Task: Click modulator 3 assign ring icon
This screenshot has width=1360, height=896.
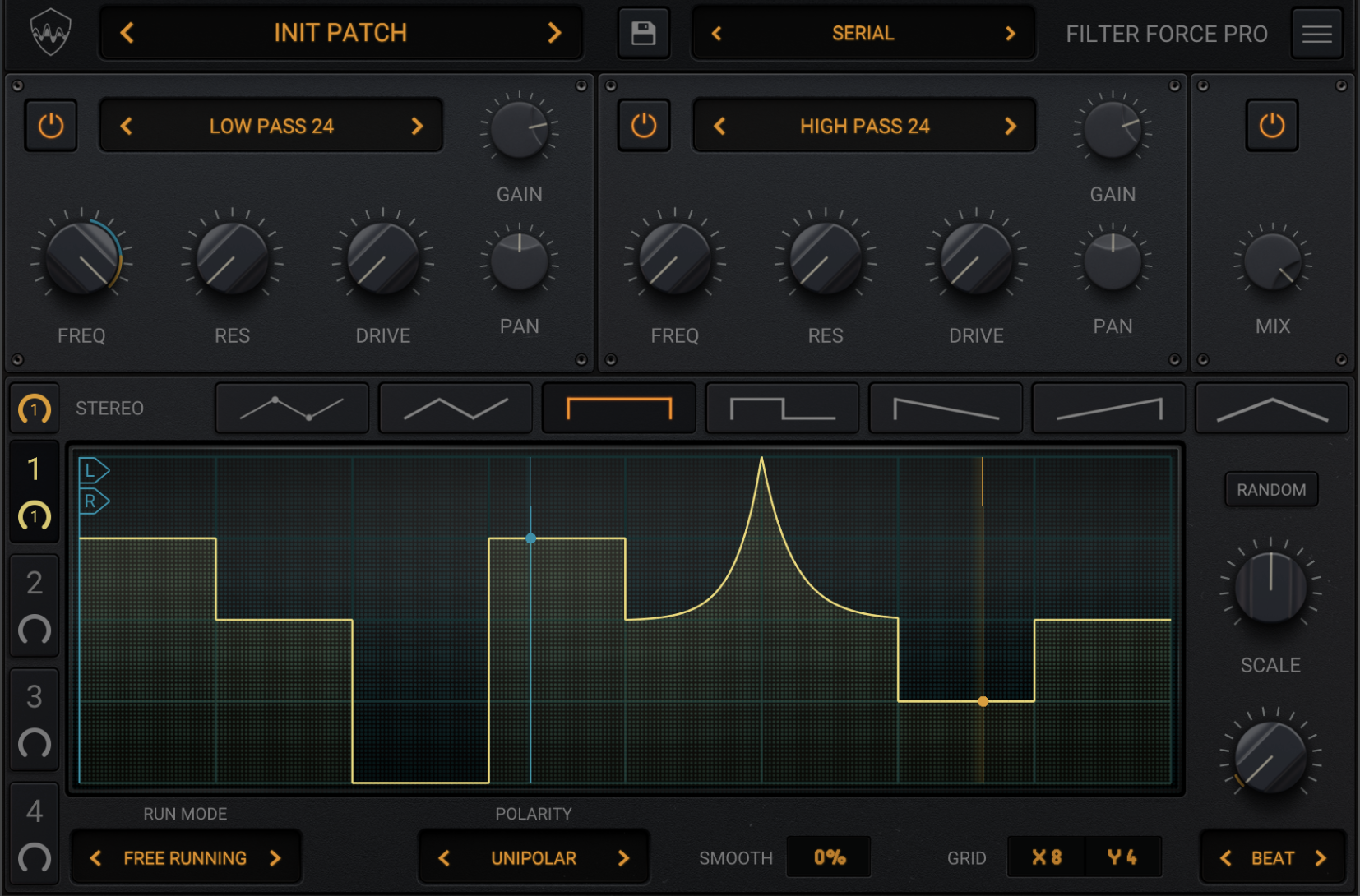Action: pos(35,744)
